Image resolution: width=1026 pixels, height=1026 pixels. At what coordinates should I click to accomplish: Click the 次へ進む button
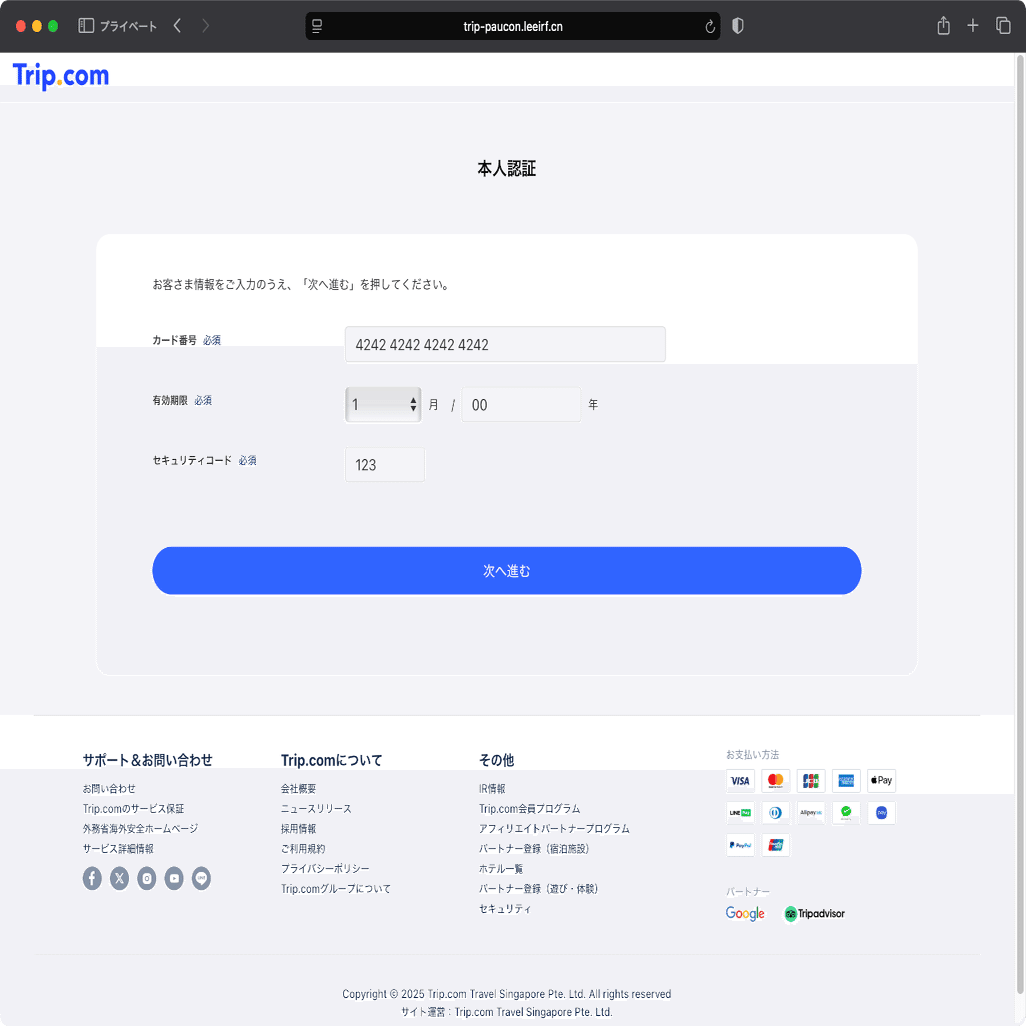(506, 571)
